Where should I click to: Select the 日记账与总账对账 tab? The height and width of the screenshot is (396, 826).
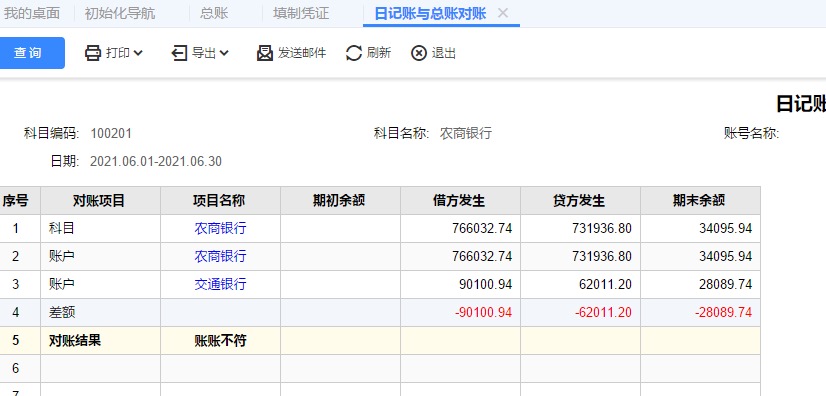coord(430,13)
